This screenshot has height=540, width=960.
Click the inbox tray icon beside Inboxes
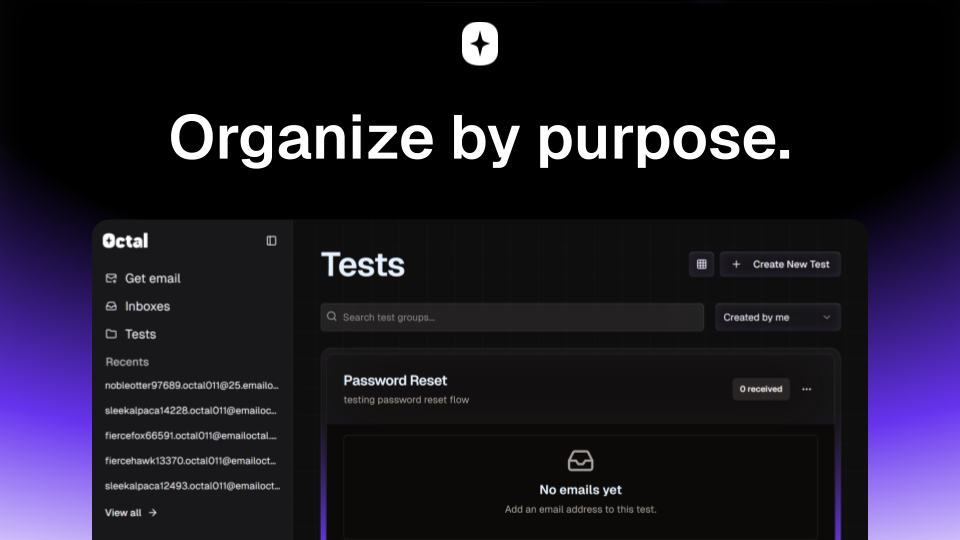coord(111,306)
